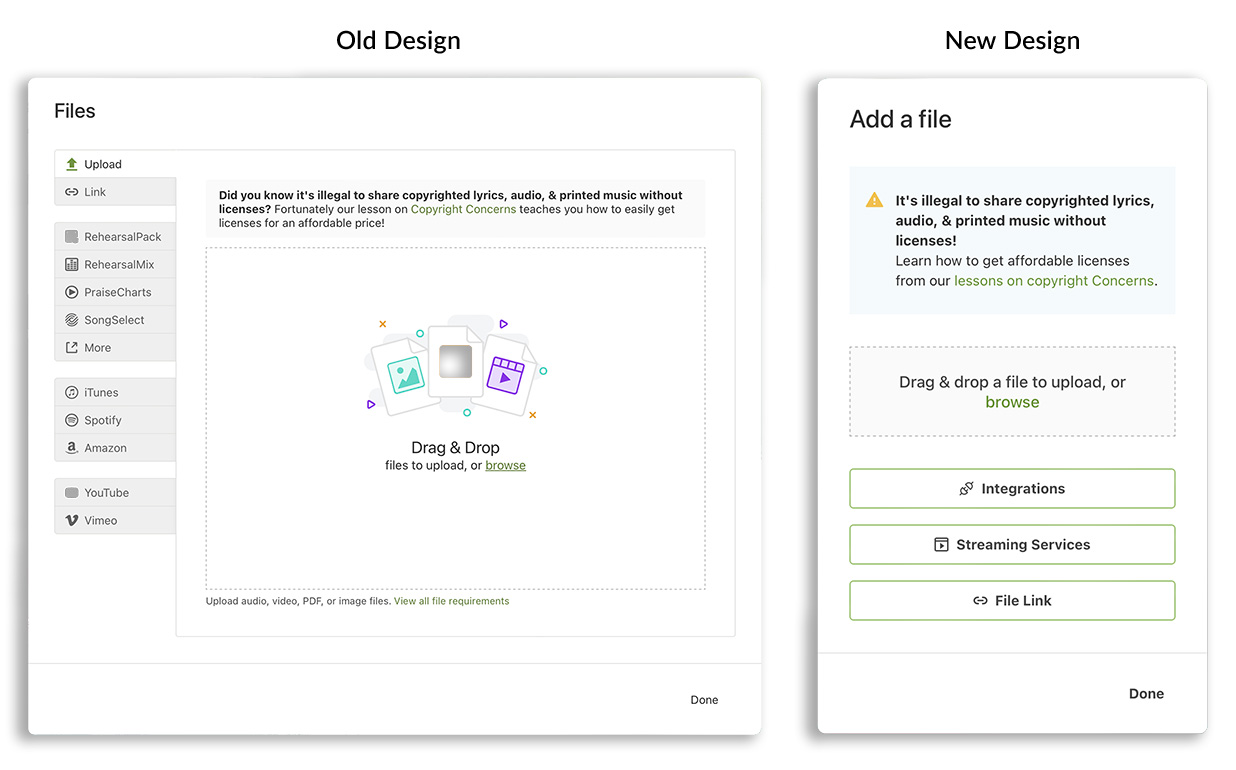Click Done in the old Files dialog

point(704,700)
